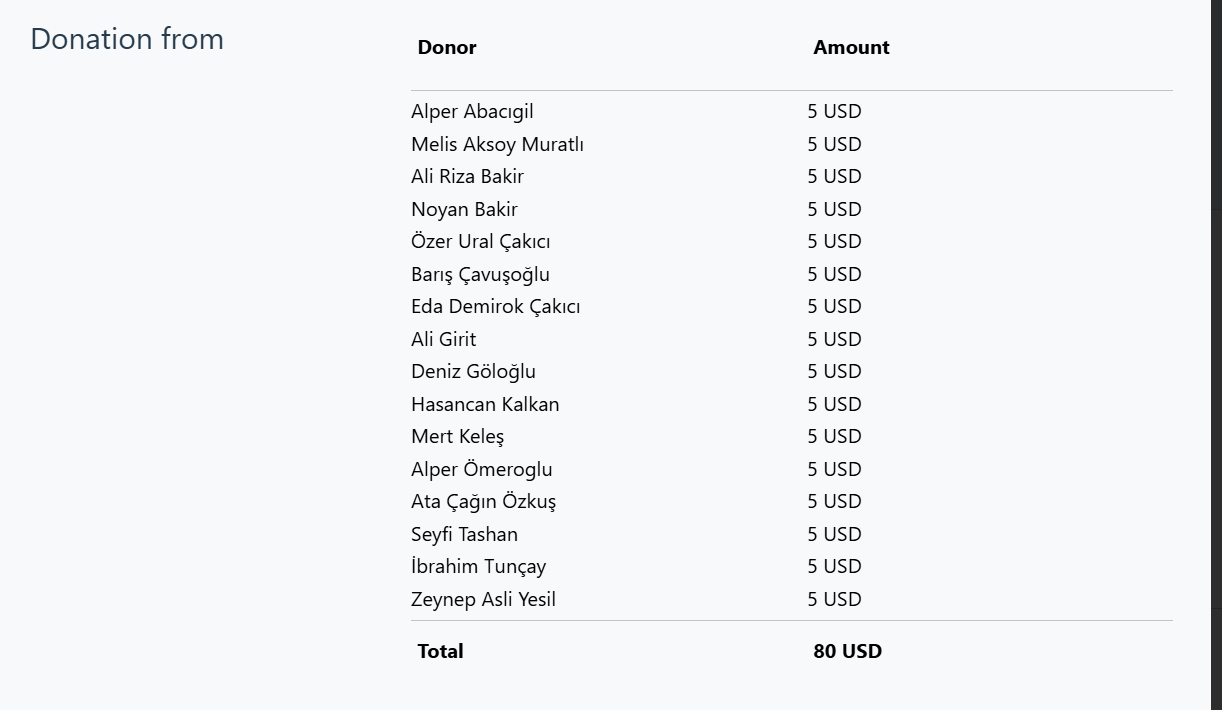Image resolution: width=1222 pixels, height=710 pixels.
Task: Select the Donation from heading
Action: click(x=127, y=39)
